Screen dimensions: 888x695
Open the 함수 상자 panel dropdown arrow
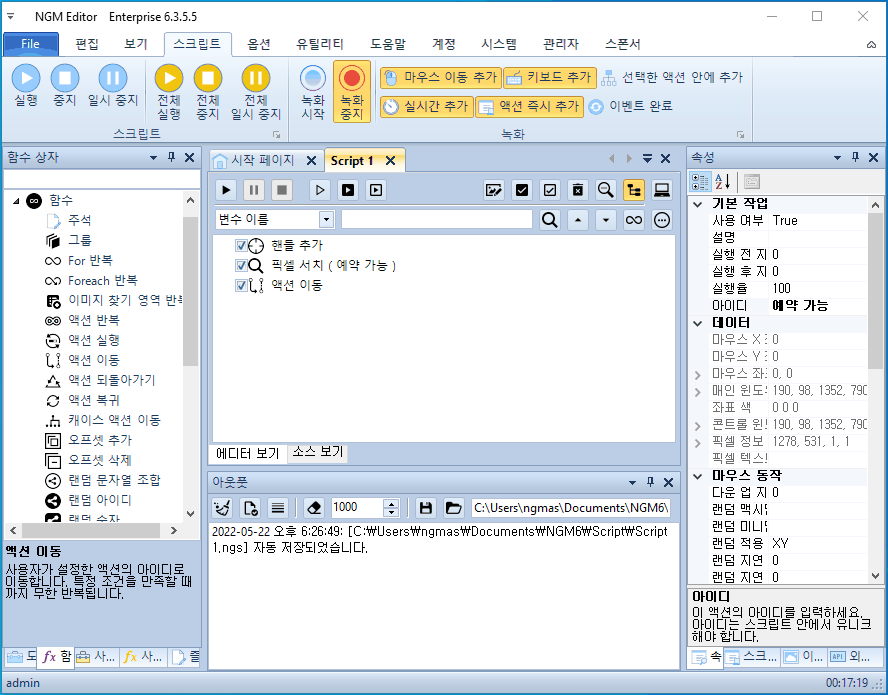(153, 157)
